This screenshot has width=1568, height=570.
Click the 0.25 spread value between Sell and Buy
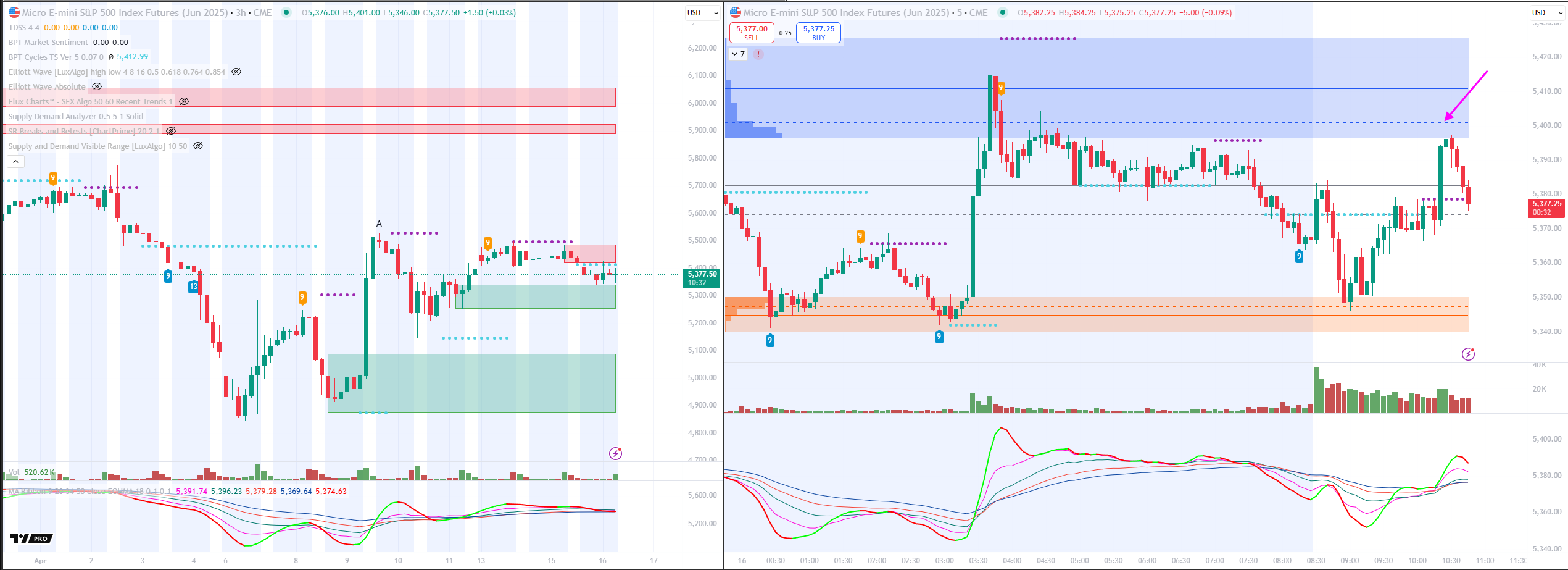click(x=785, y=33)
